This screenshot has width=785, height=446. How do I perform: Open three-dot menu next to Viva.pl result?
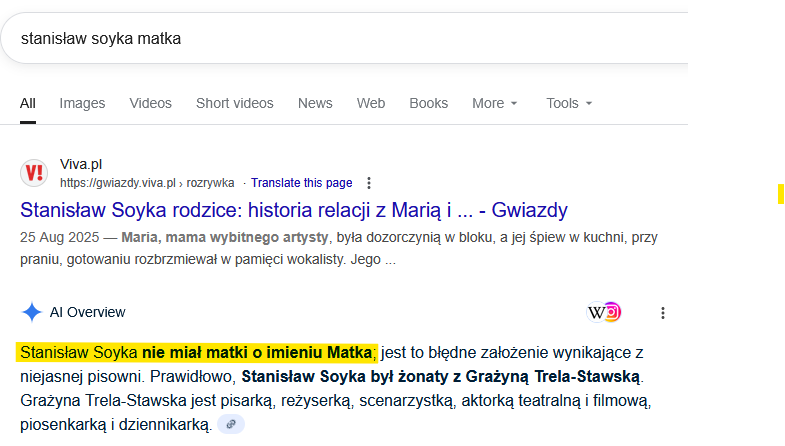(x=369, y=183)
